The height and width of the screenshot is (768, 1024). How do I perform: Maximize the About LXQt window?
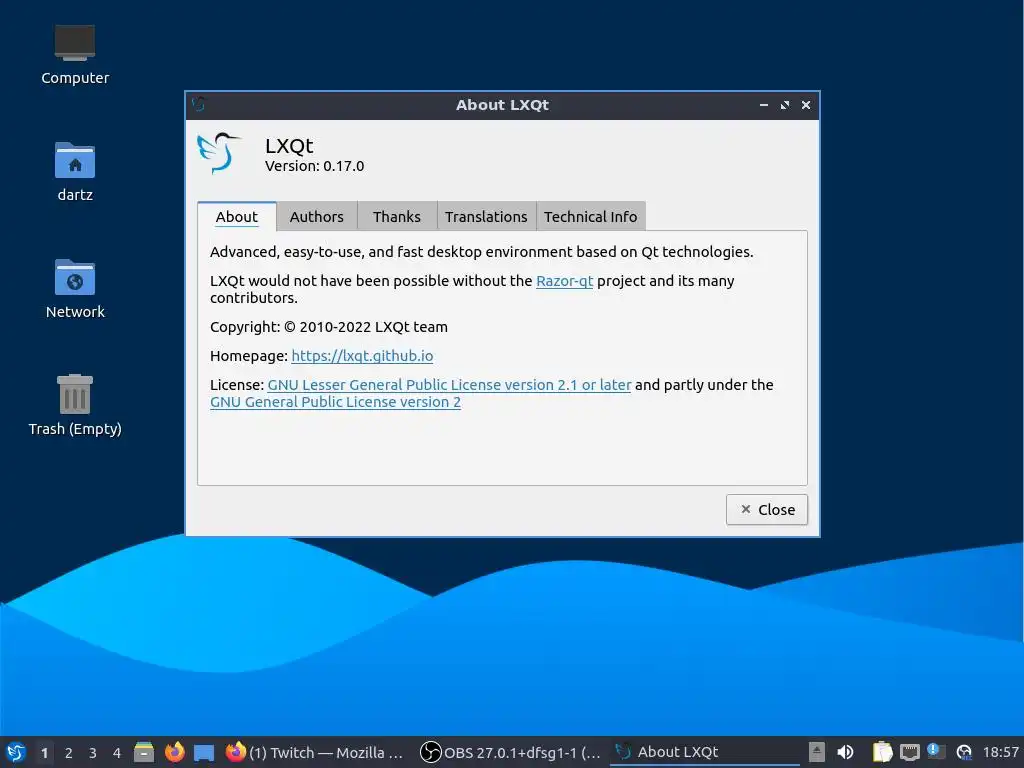coord(785,104)
